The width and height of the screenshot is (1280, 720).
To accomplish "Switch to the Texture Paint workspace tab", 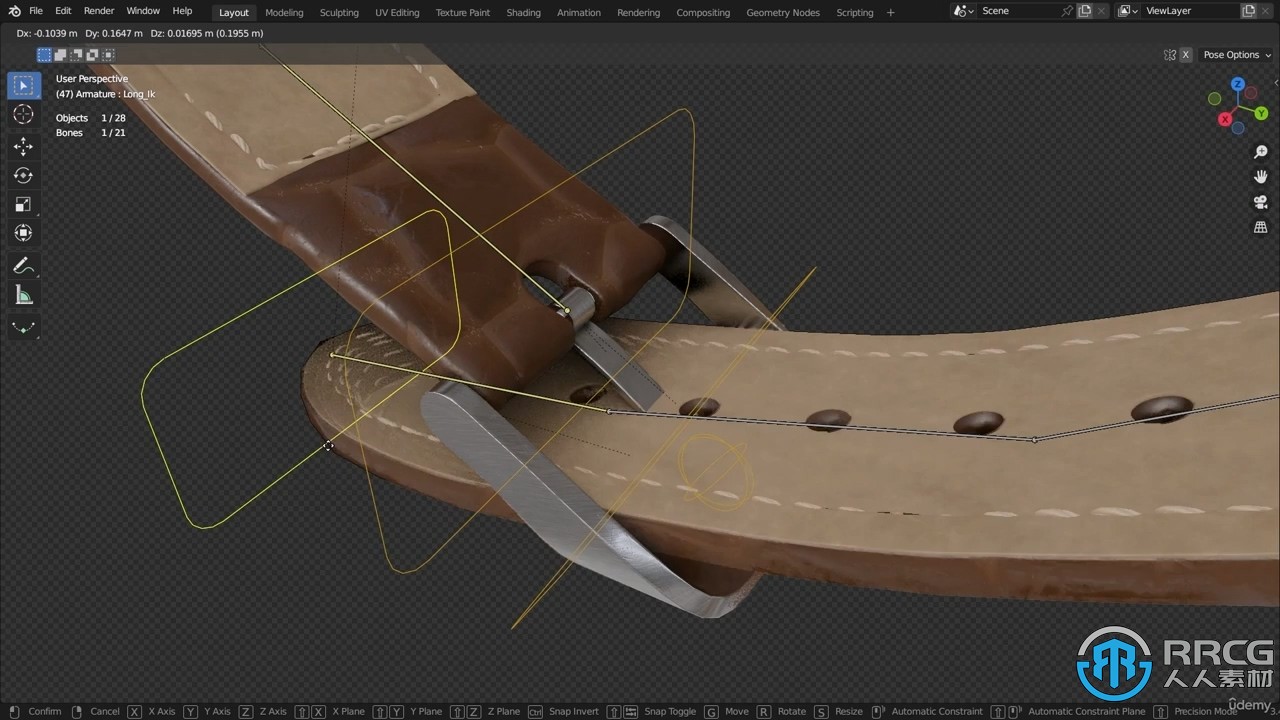I will tap(463, 12).
